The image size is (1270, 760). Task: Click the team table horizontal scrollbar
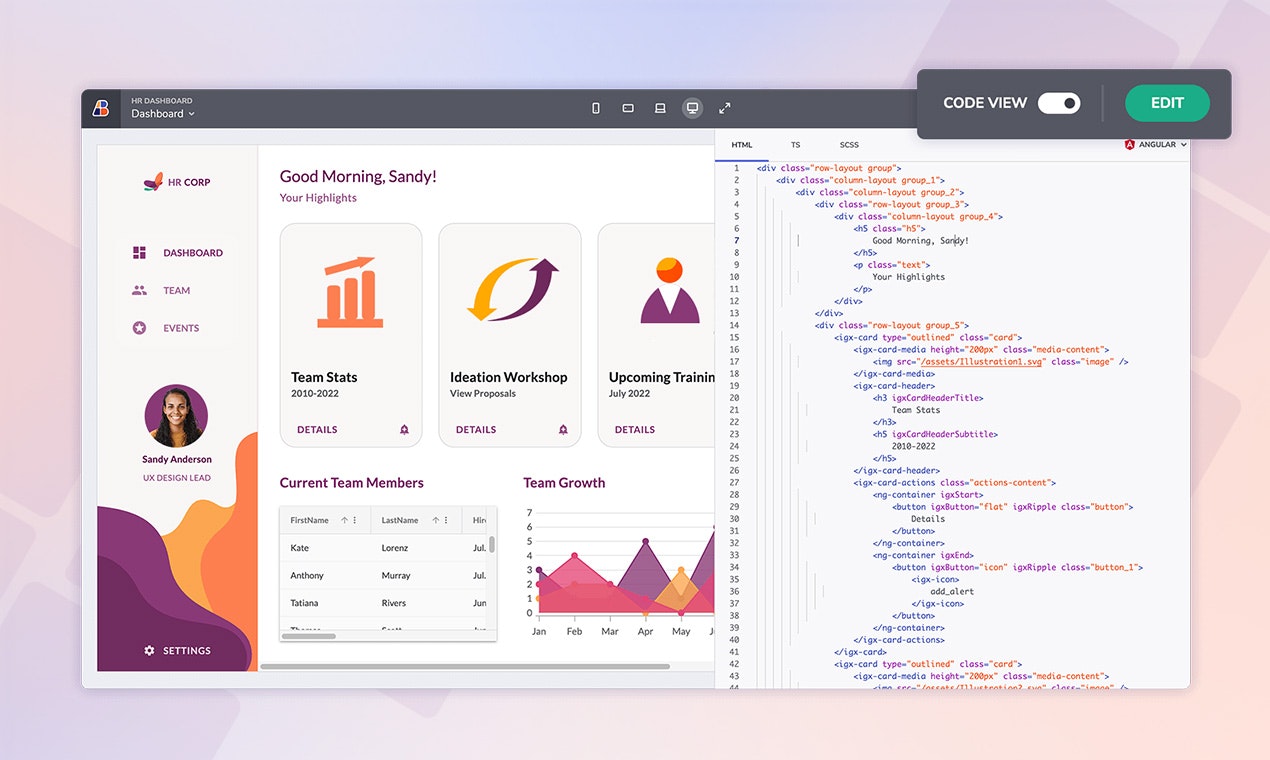(x=309, y=636)
